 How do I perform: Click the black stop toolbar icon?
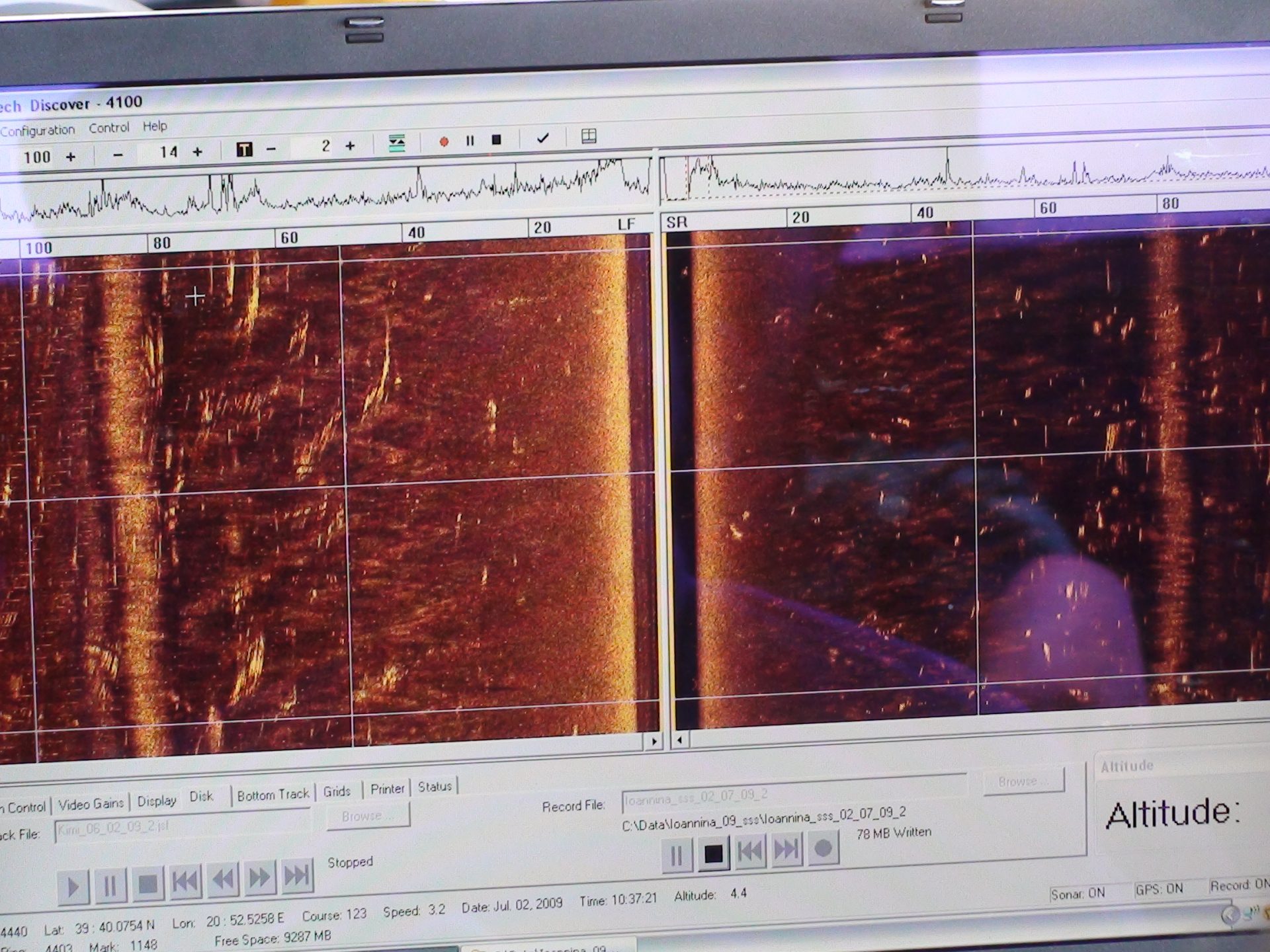[x=496, y=139]
